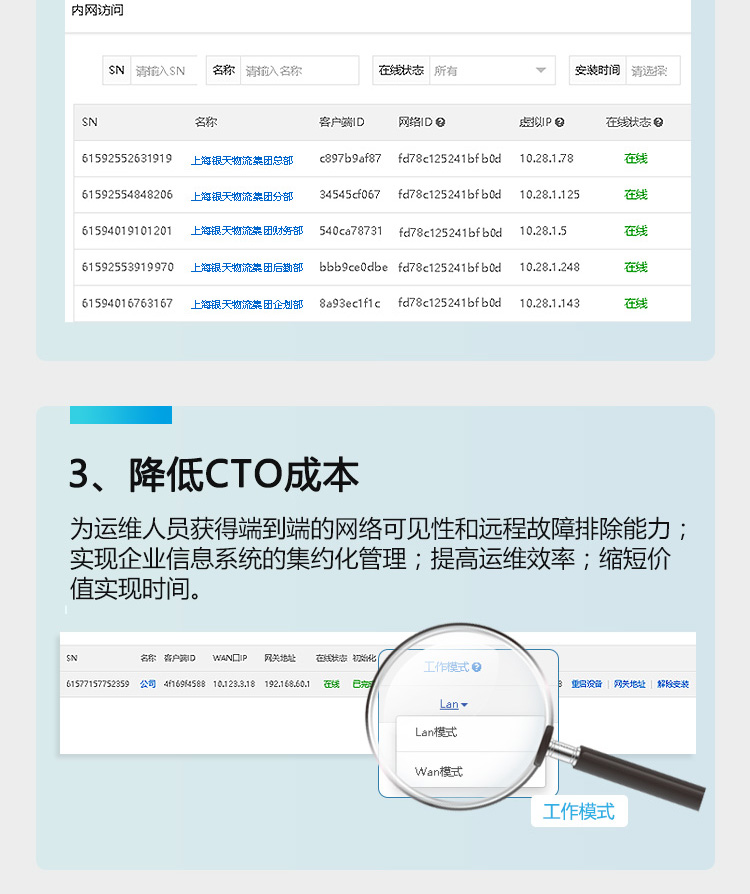Click help icon next to 工作模式
750x894 pixels.
tap(477, 667)
